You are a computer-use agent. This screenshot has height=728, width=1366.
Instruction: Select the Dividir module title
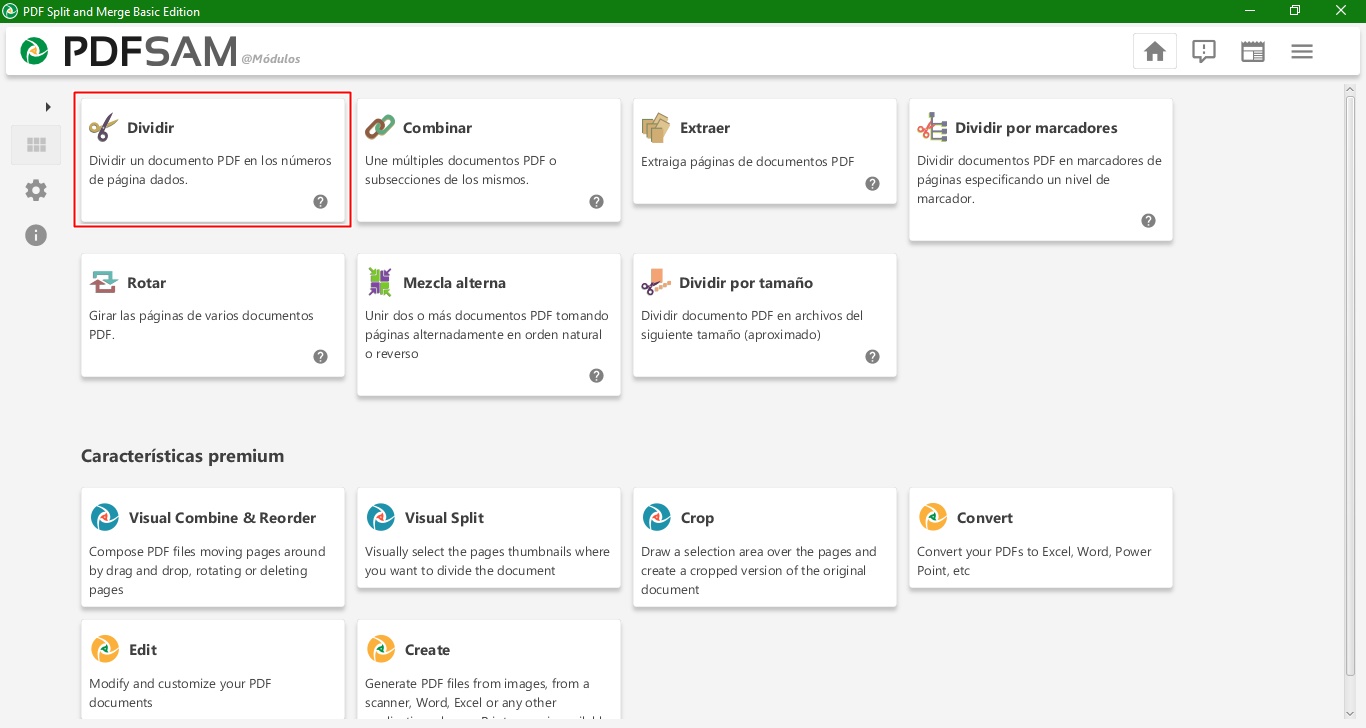tap(150, 128)
